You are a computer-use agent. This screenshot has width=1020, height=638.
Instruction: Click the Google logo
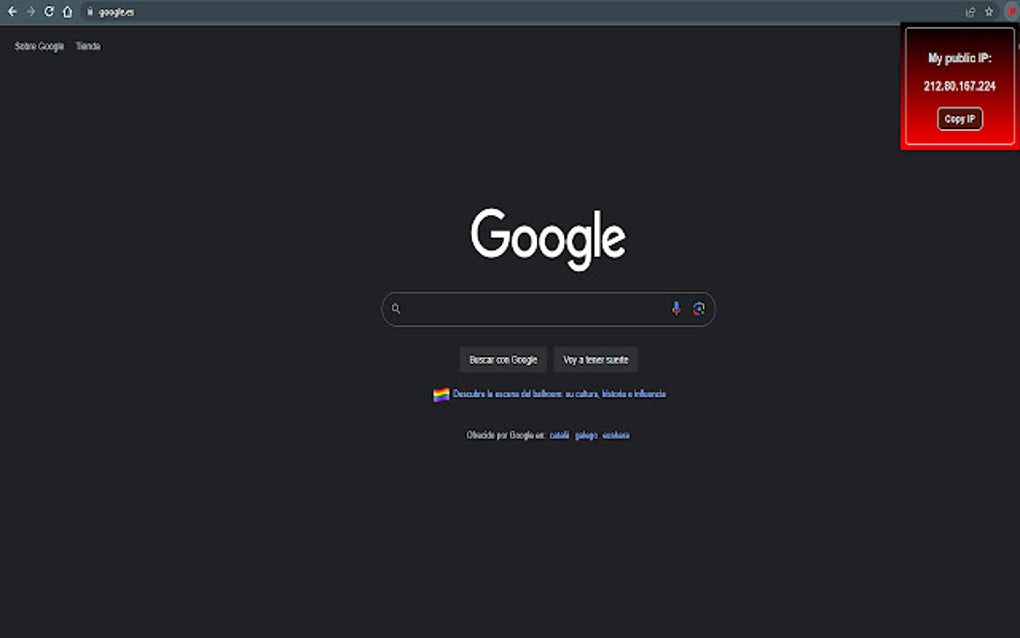(x=548, y=239)
